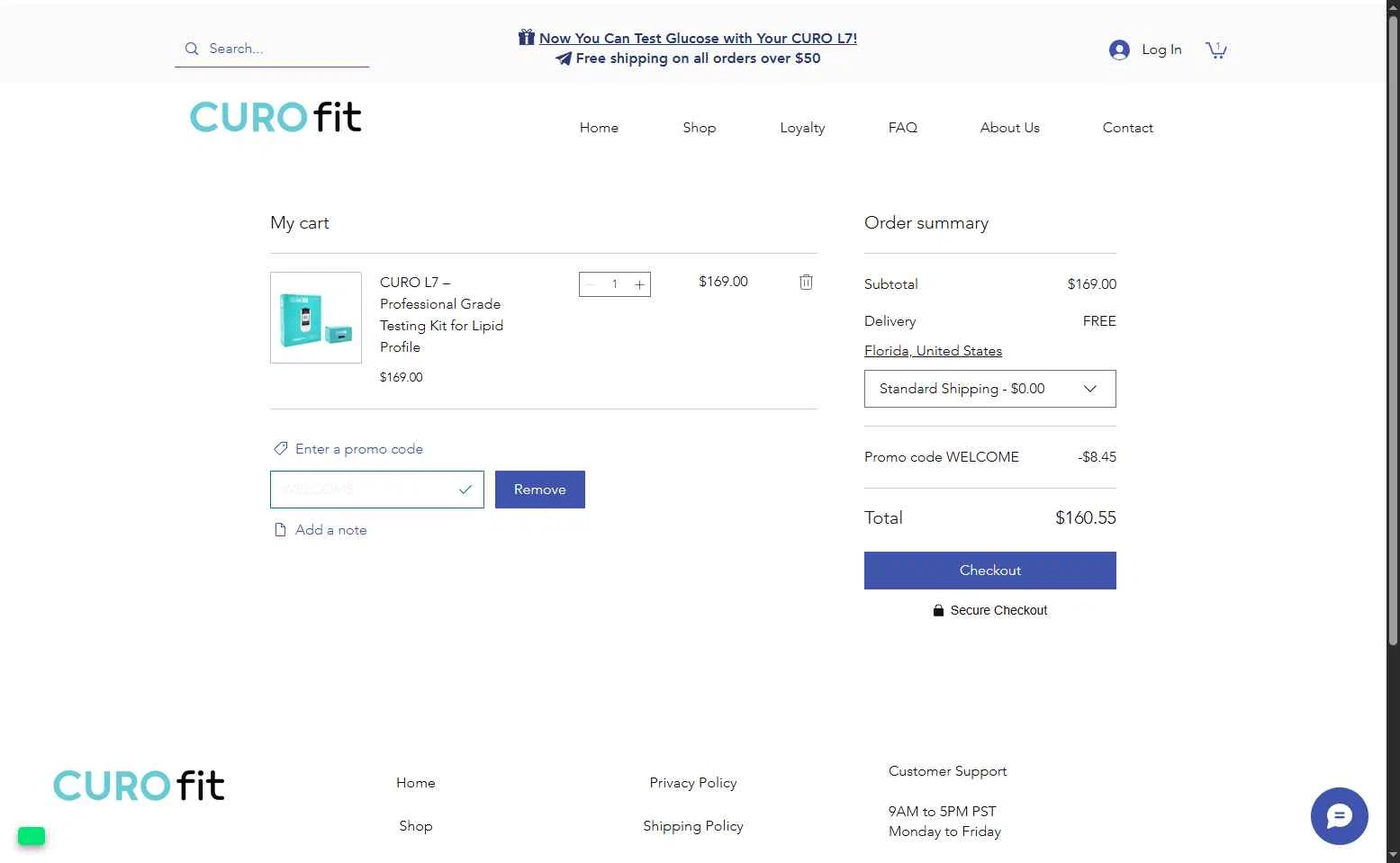Open the CURO L7 product thumbnail
Image resolution: width=1400 pixels, height=863 pixels.
coord(316,318)
